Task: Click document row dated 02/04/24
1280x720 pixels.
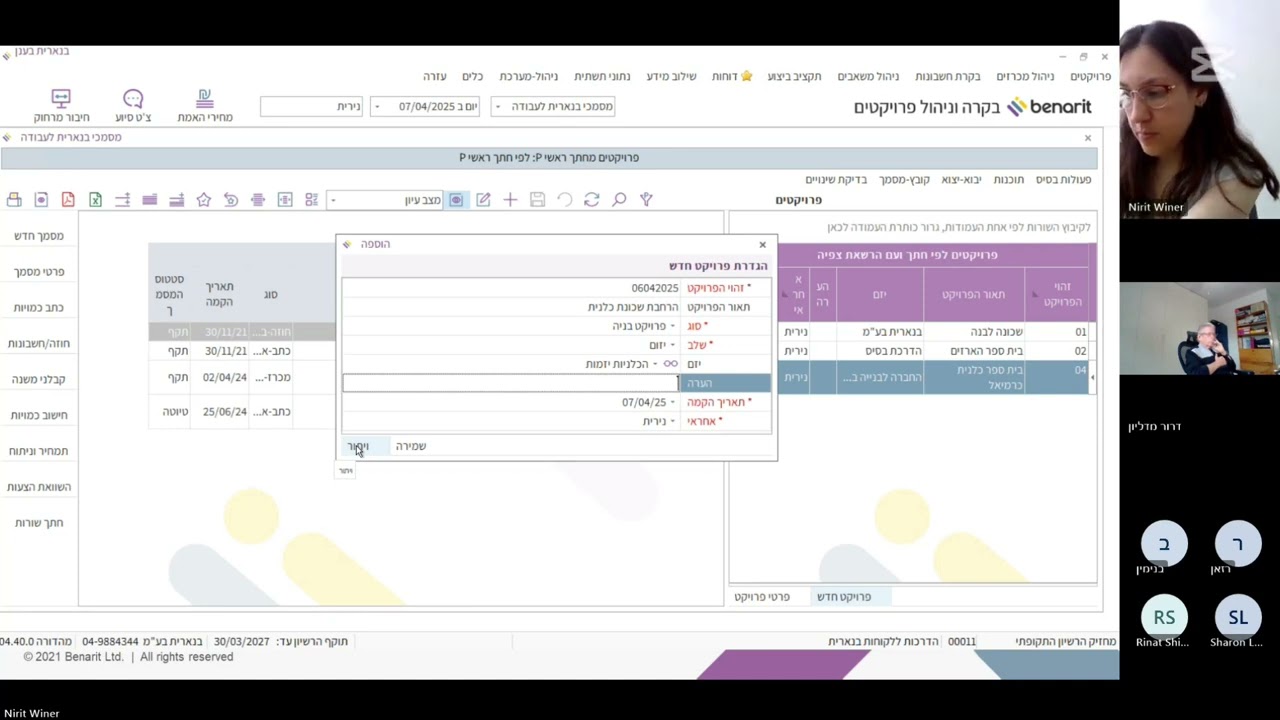Action: click(242, 378)
